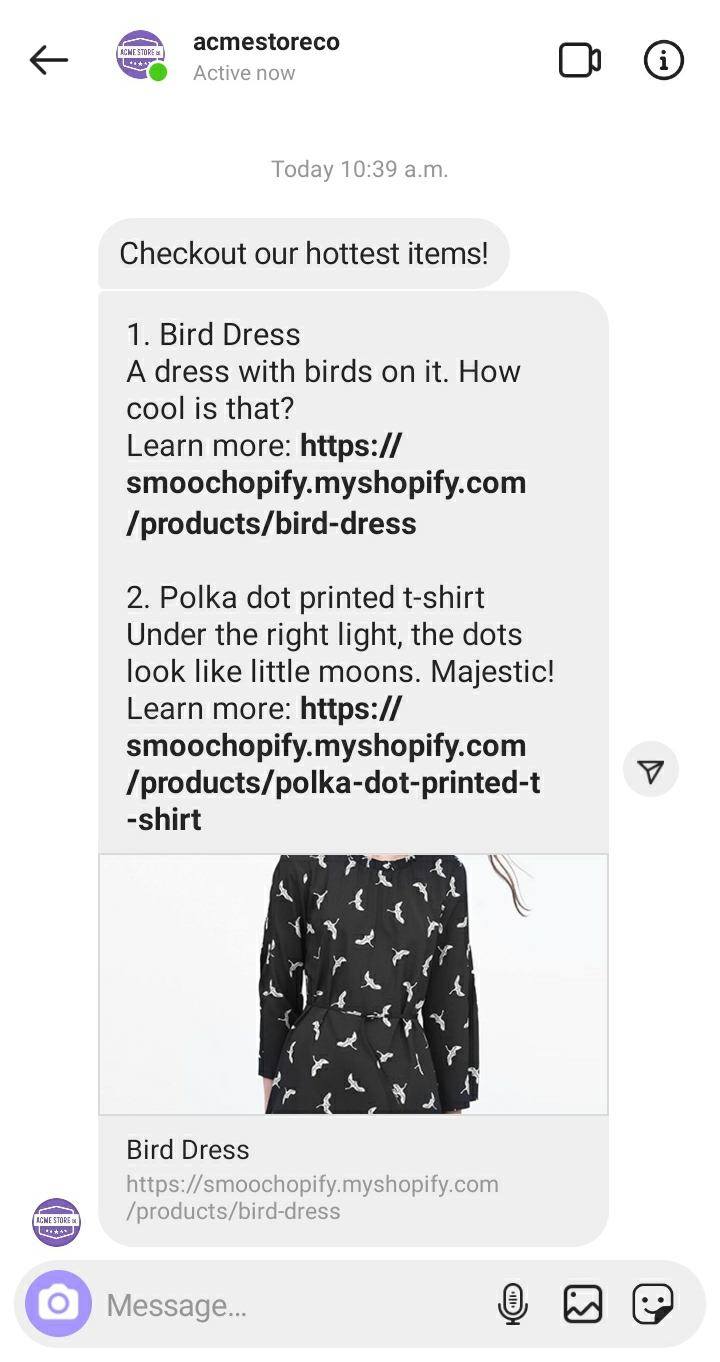The width and height of the screenshot is (720, 1362).
Task: Open the bold bird-dress product link
Action: [326, 484]
